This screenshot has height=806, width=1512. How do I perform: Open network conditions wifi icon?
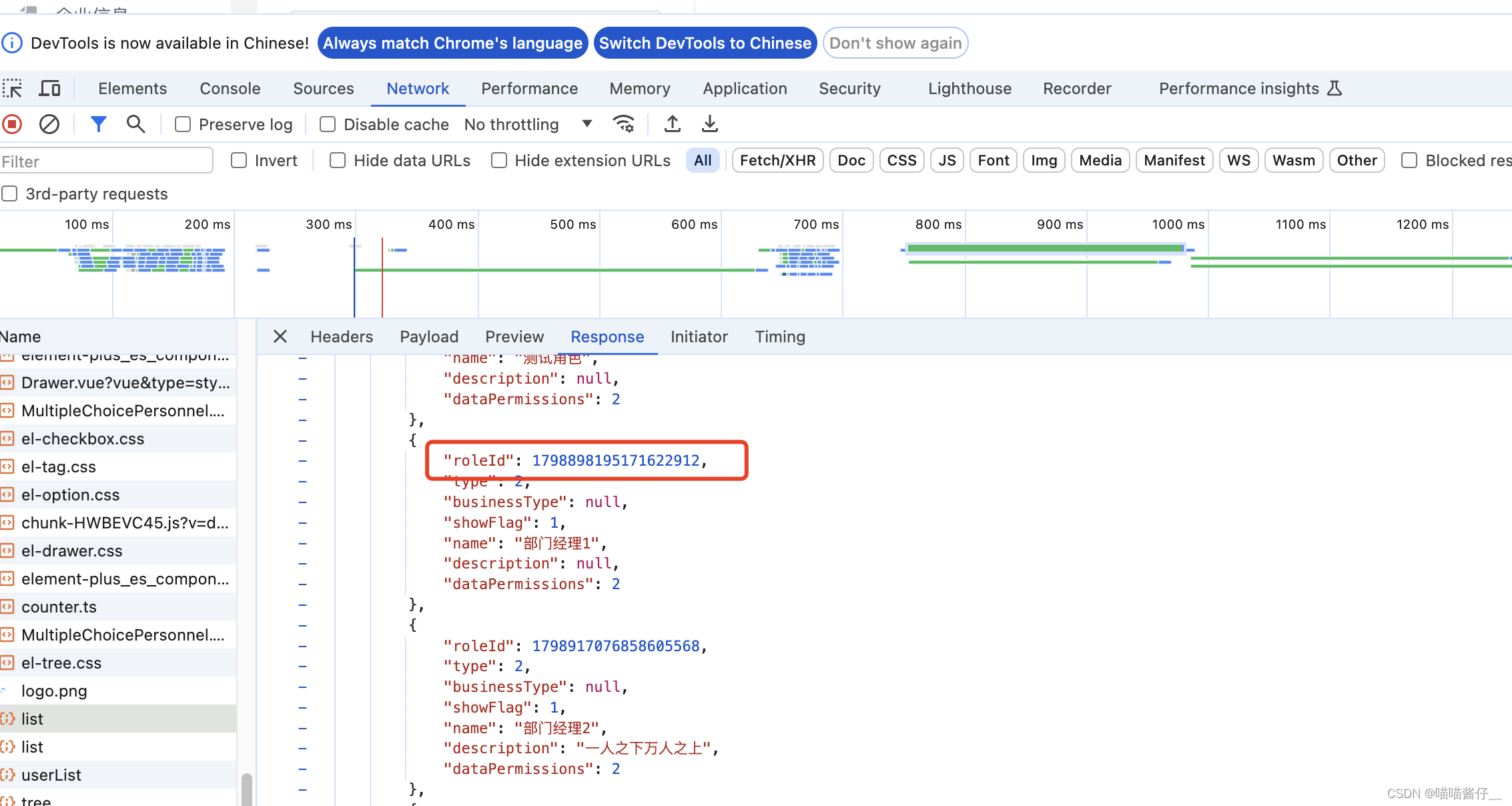point(624,124)
